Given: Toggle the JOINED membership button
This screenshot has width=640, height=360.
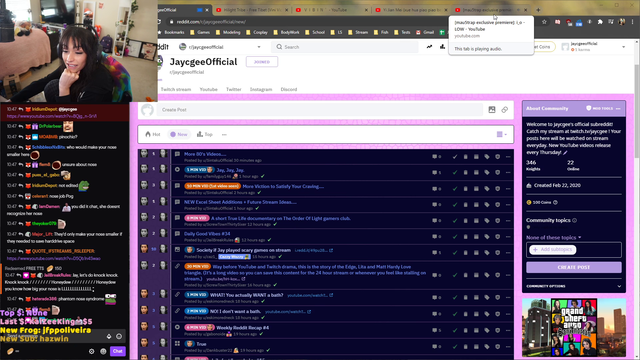Looking at the screenshot, I should click(262, 62).
